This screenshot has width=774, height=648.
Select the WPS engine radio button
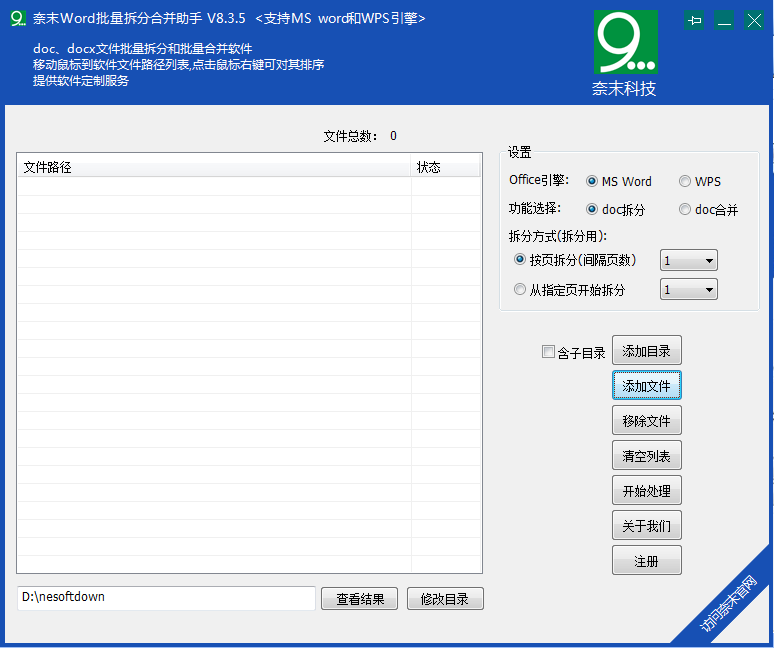pos(685,181)
